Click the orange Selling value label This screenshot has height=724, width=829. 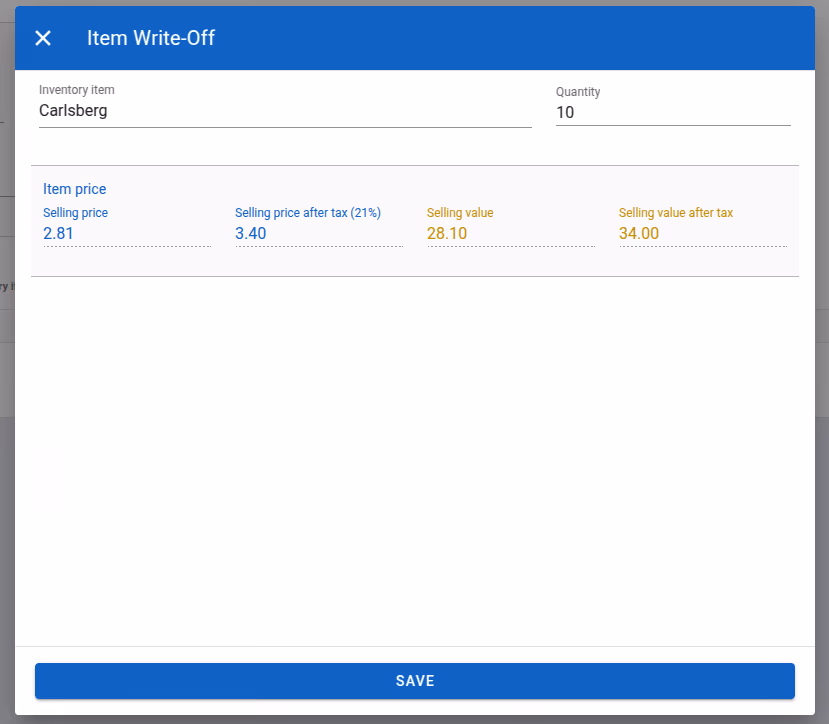[x=460, y=213]
